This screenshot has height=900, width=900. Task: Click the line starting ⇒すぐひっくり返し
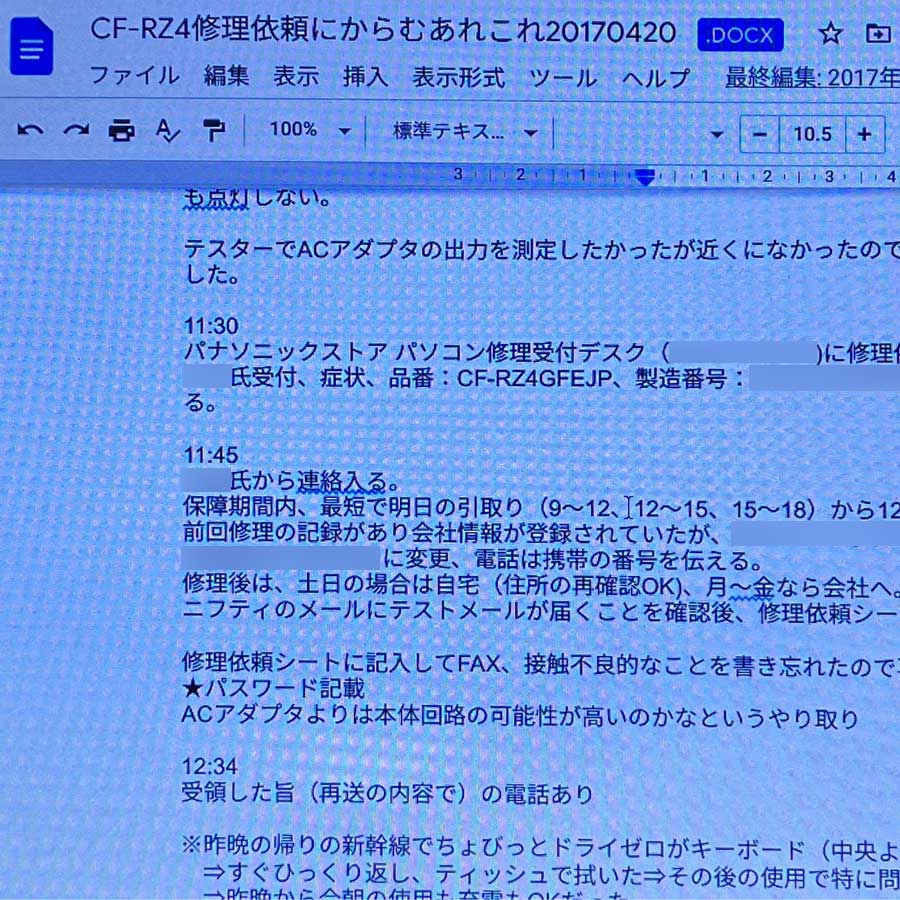552,874
